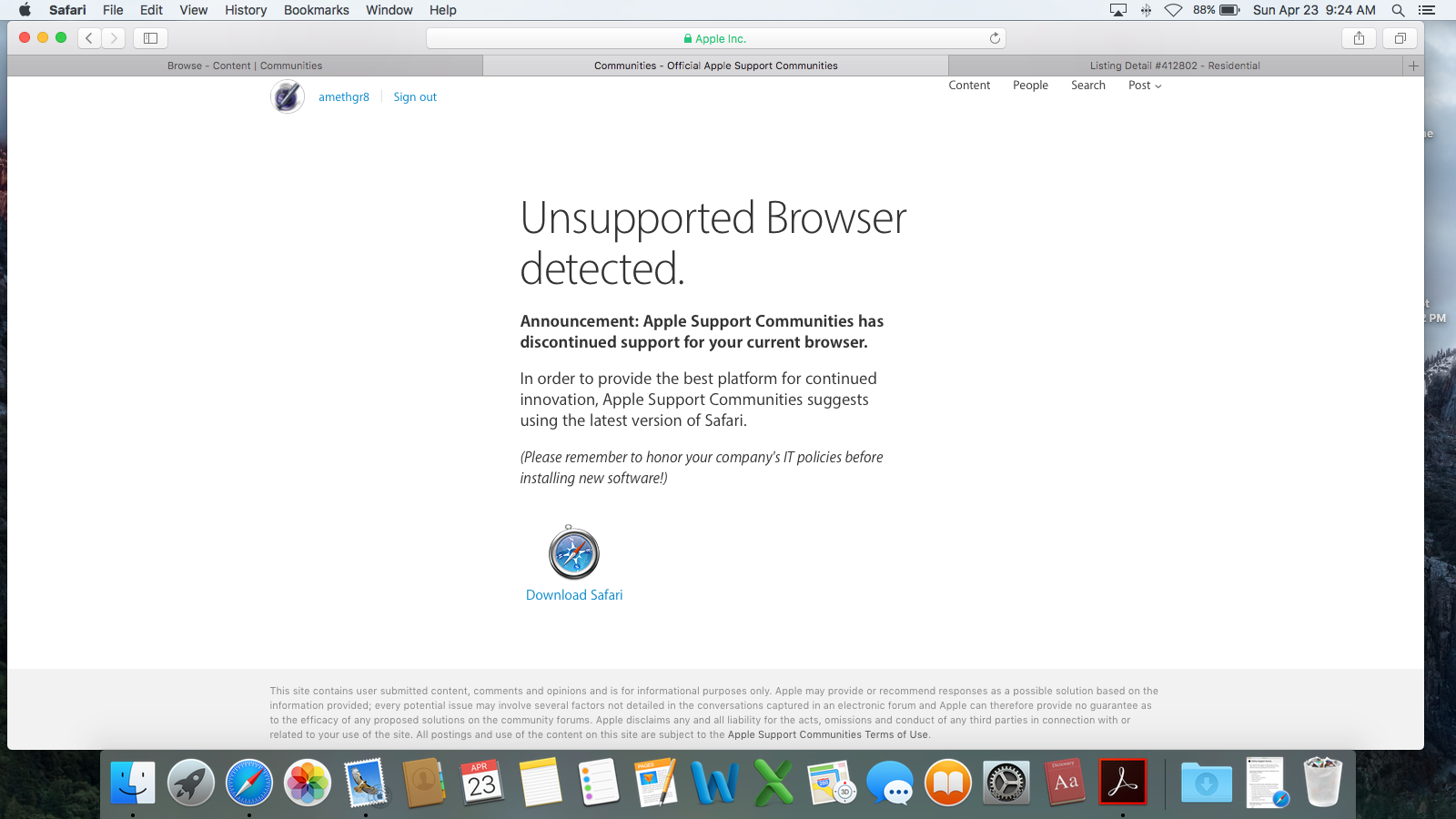The width and height of the screenshot is (1456, 819).
Task: Toggle the Safari sidebar
Action: coord(149,38)
